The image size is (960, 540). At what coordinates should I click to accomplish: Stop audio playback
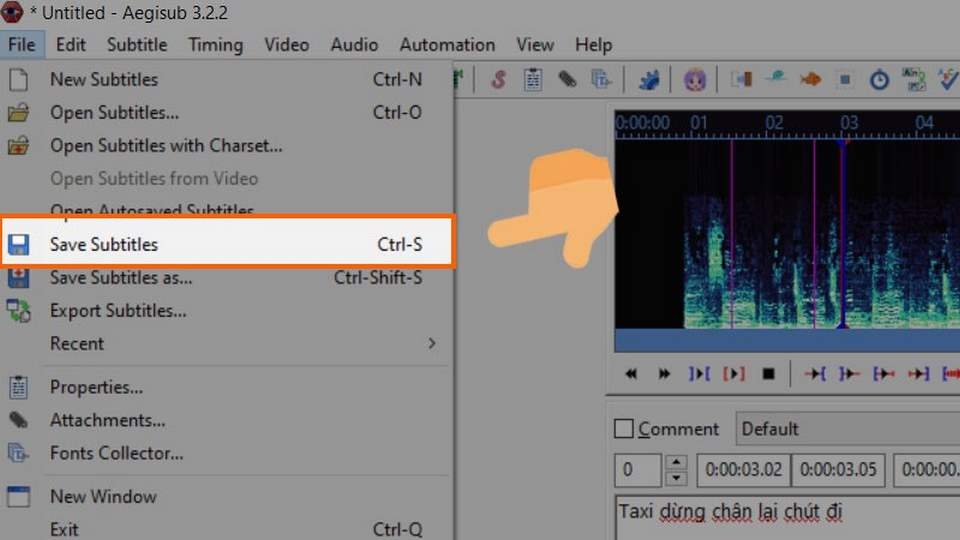coord(768,373)
